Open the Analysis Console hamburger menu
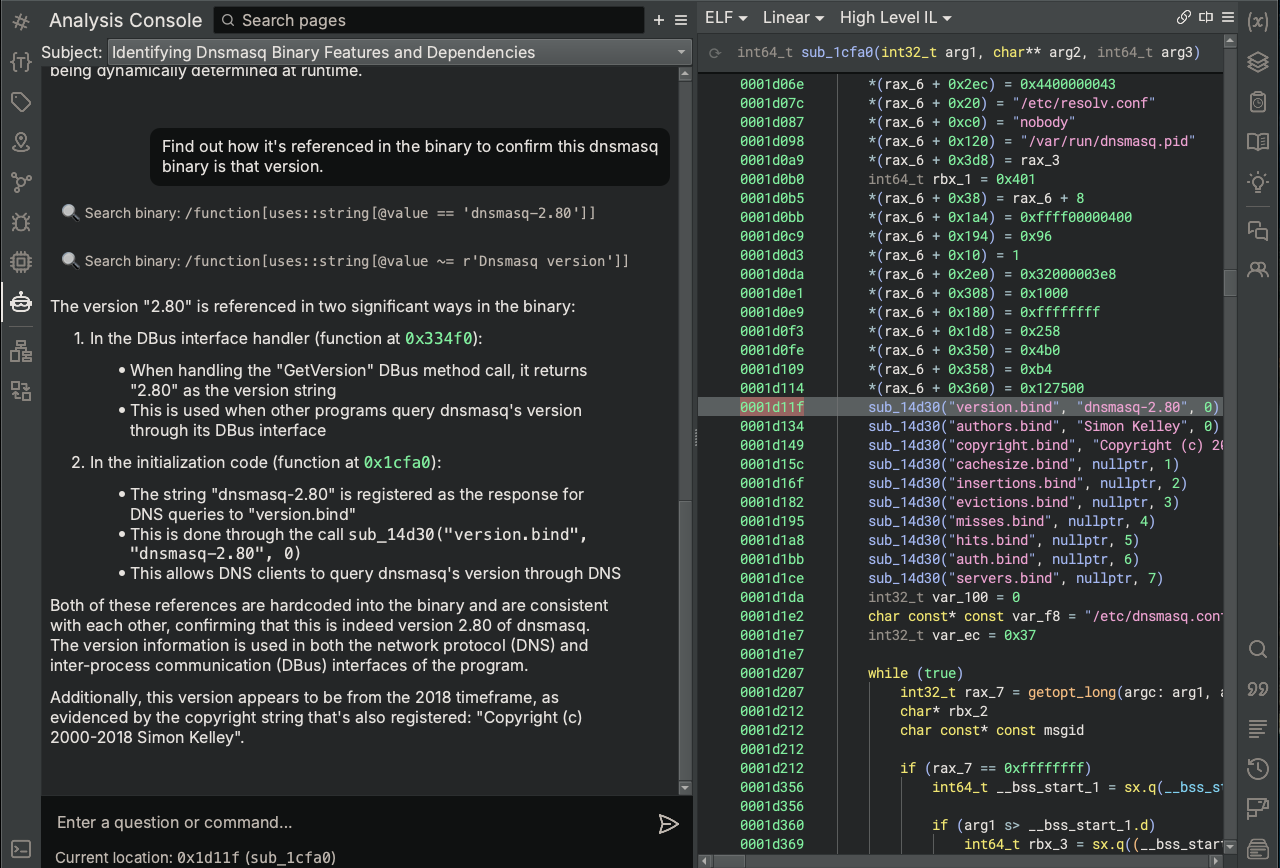 [681, 20]
